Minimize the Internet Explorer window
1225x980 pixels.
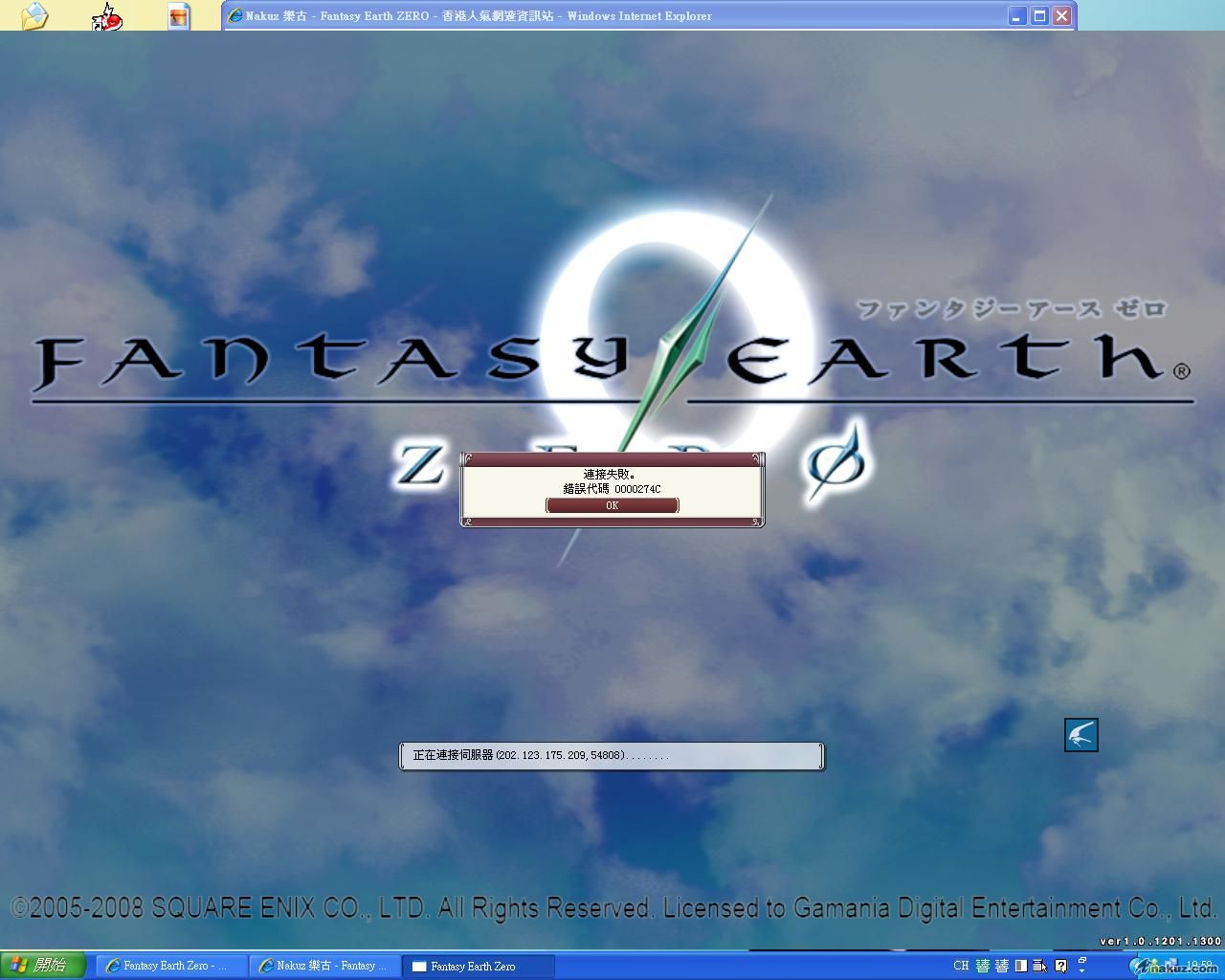1016,16
